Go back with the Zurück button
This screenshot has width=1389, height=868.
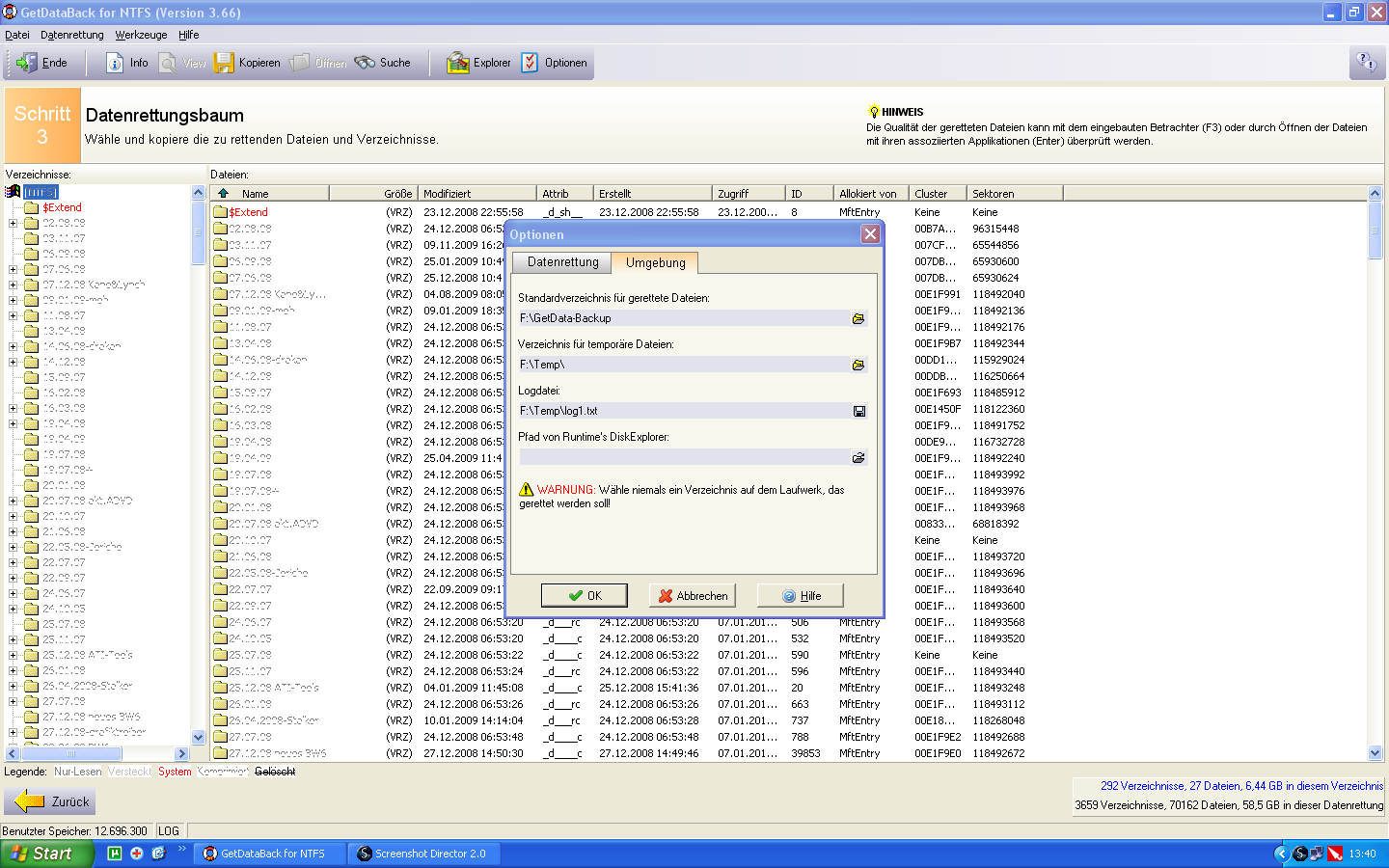[x=50, y=801]
